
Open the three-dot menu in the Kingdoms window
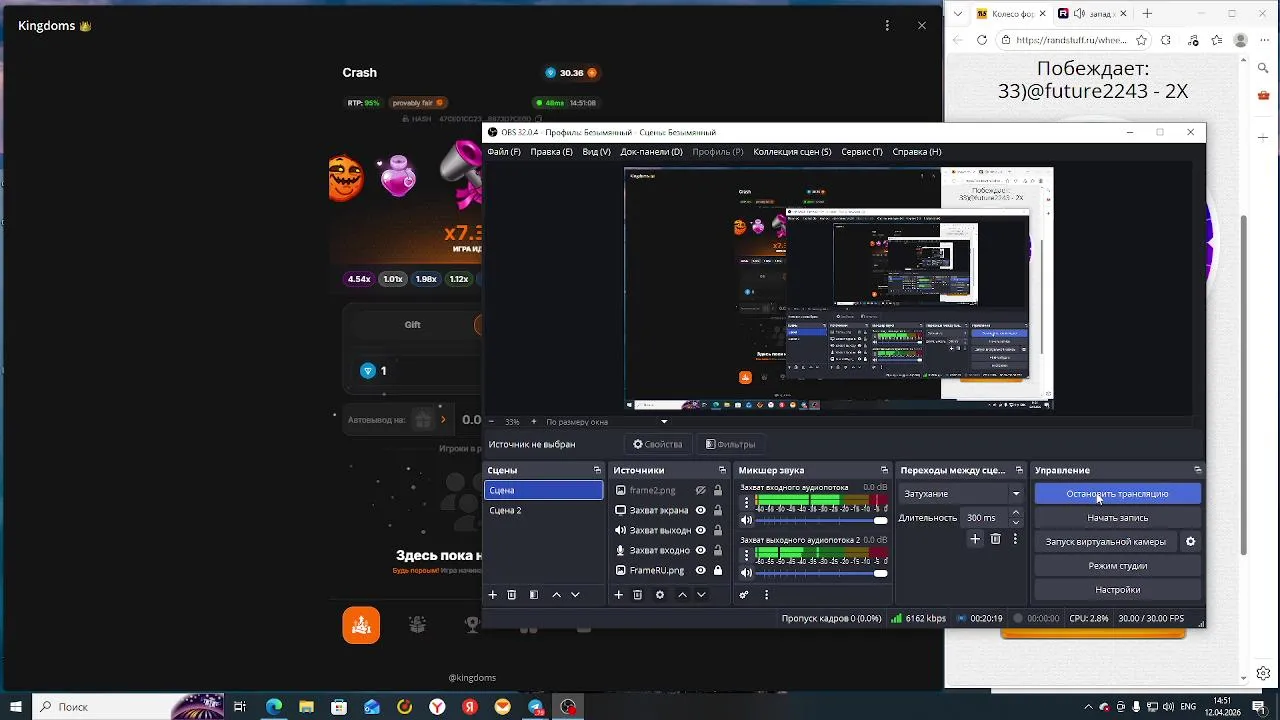click(x=887, y=26)
